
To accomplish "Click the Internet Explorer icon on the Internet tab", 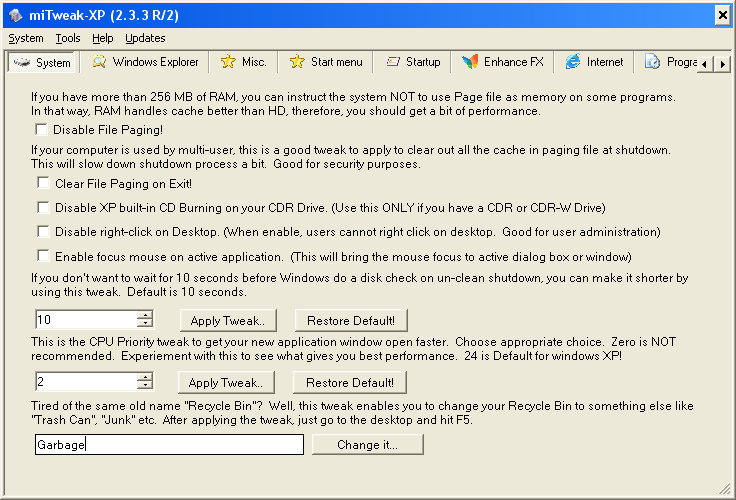I will (573, 62).
